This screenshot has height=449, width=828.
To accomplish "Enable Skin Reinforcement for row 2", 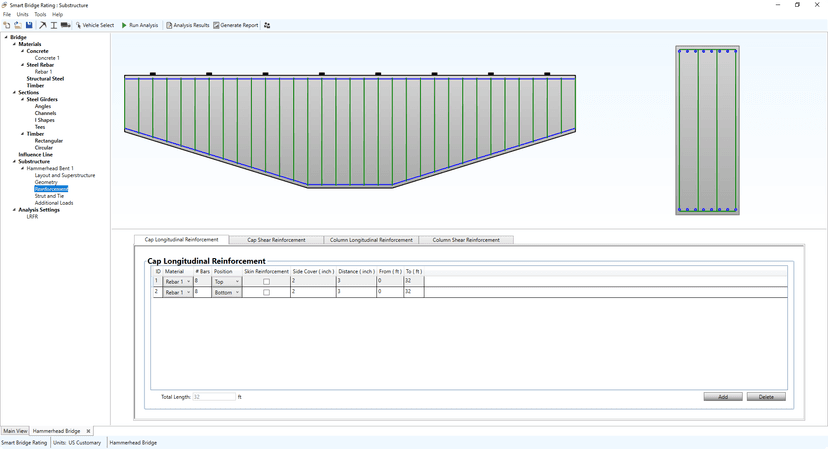I will pos(266,292).
